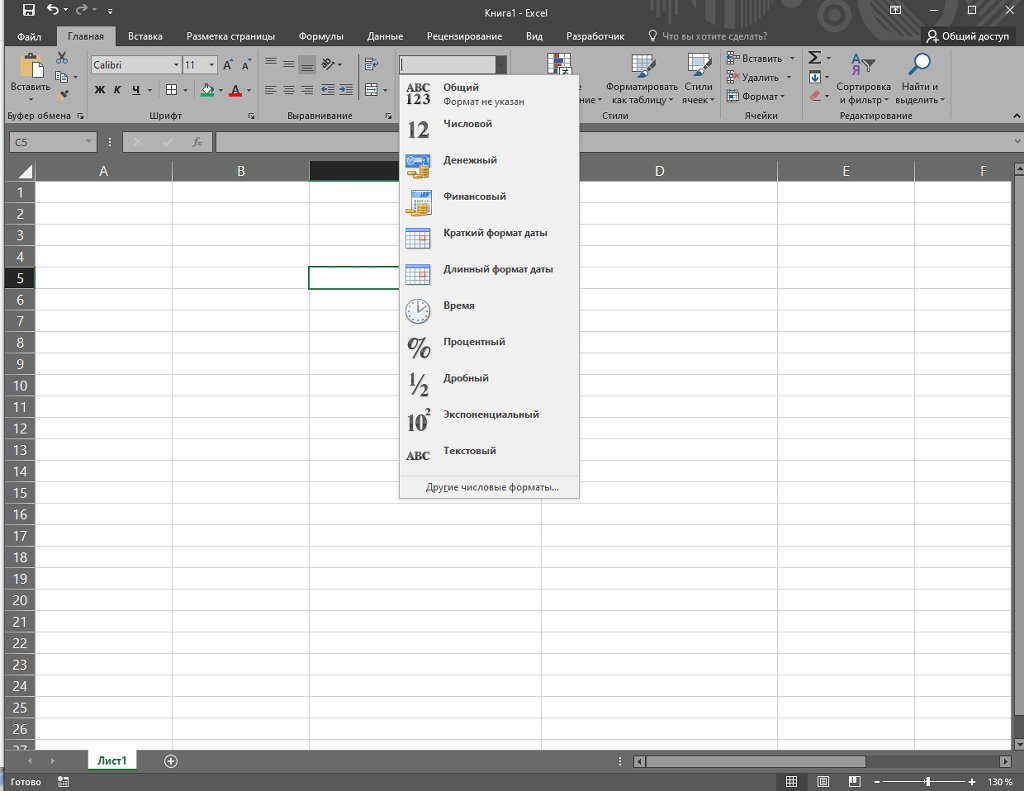Screen dimensions: 1024x791
Task: Choose the Денежный format
Action: (489, 166)
